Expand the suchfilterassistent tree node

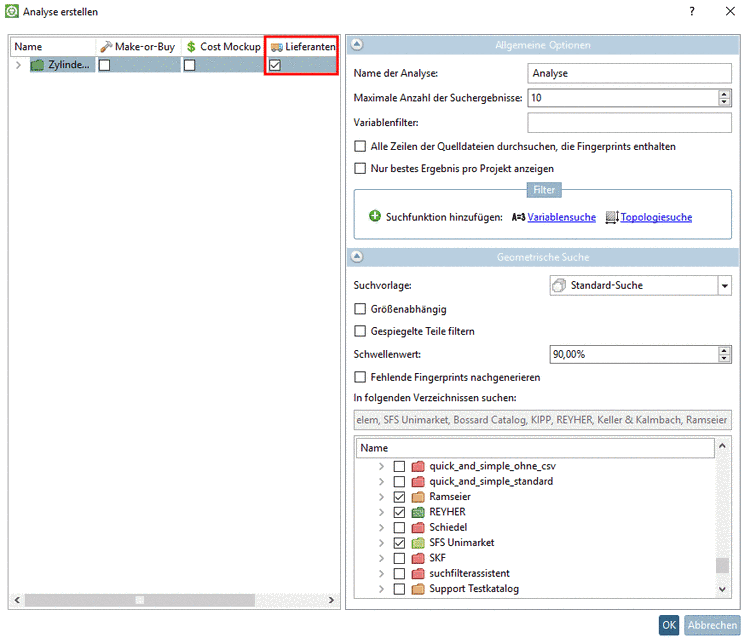coord(381,573)
